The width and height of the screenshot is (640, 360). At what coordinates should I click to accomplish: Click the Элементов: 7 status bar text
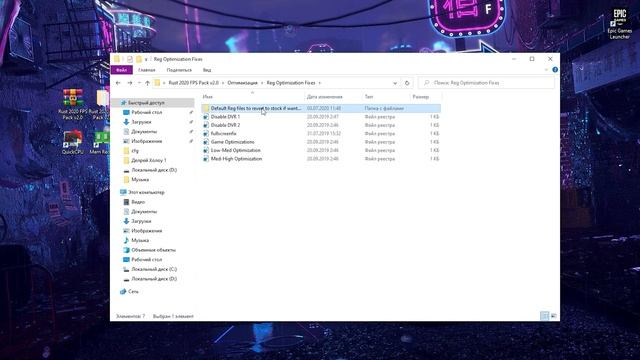(x=130, y=316)
